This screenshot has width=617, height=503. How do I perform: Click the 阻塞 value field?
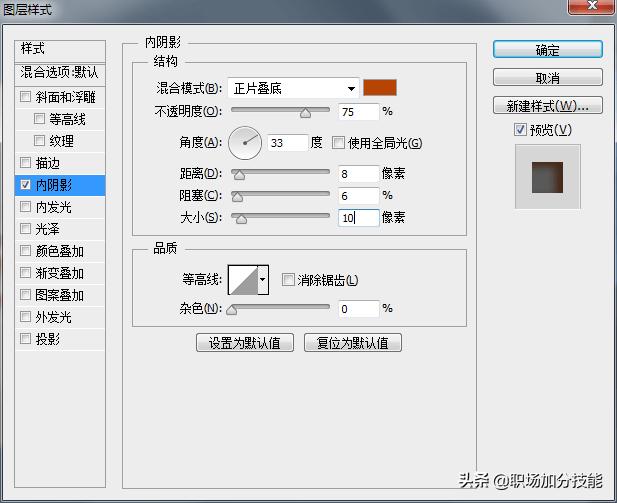click(358, 196)
